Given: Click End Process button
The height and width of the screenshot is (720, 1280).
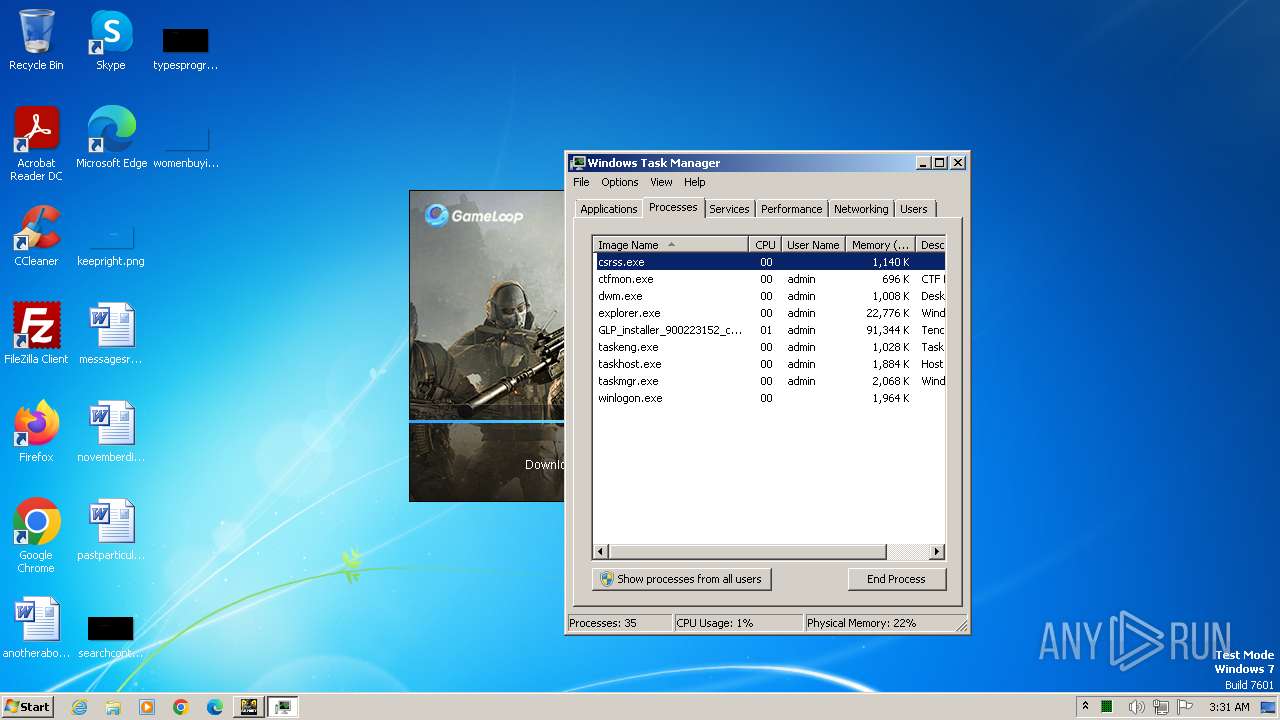Looking at the screenshot, I should coord(896,579).
